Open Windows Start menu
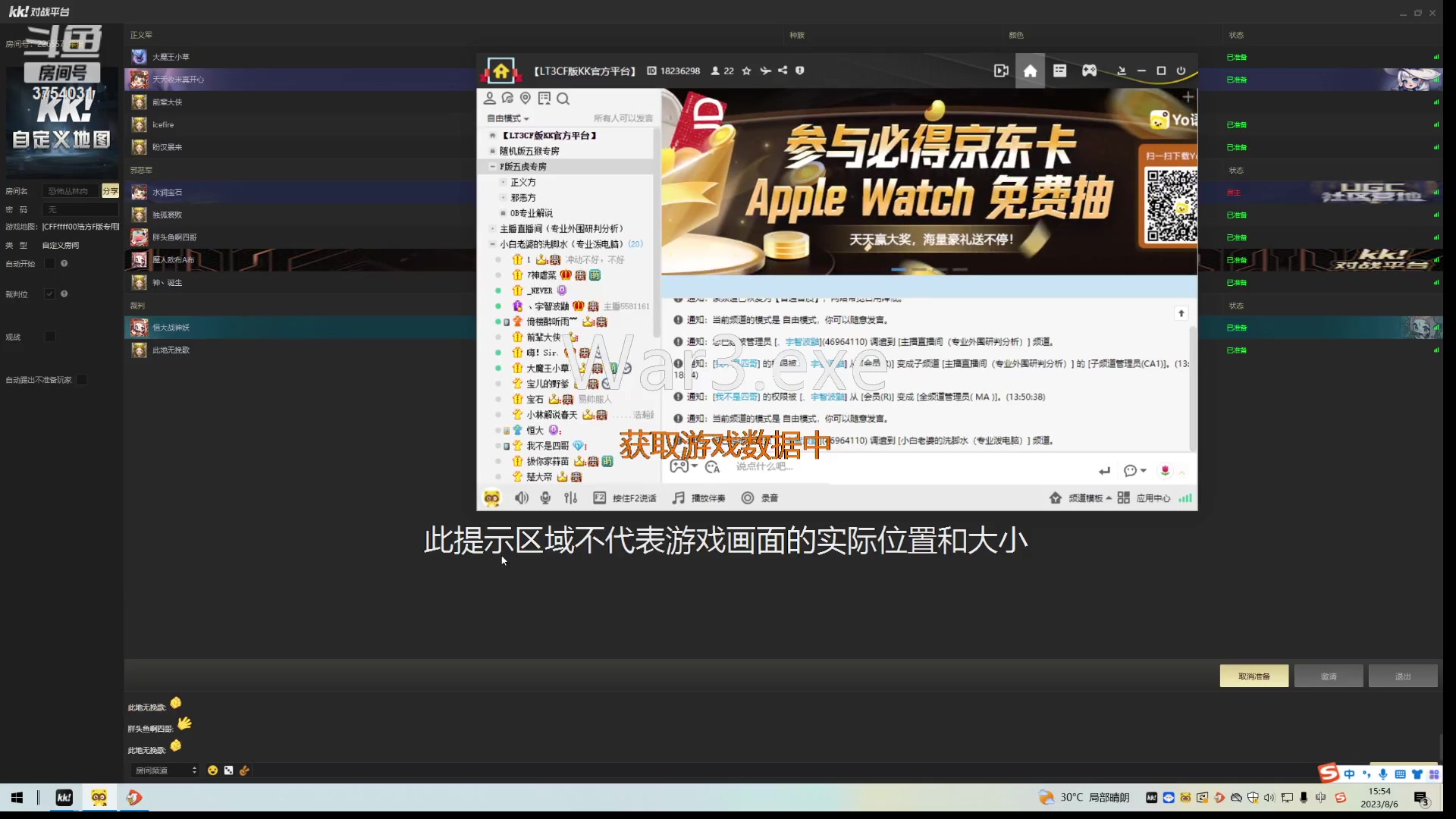 point(17,798)
